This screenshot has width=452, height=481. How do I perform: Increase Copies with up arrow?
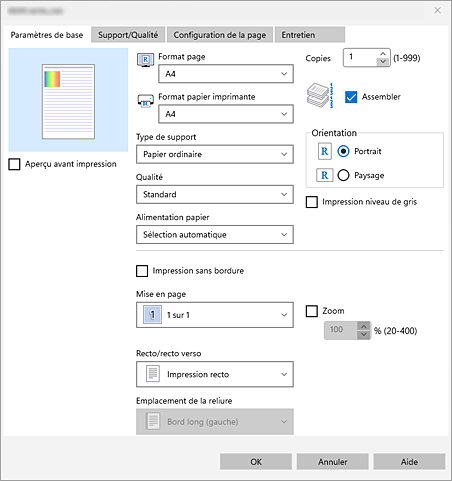pyautogui.click(x=383, y=54)
